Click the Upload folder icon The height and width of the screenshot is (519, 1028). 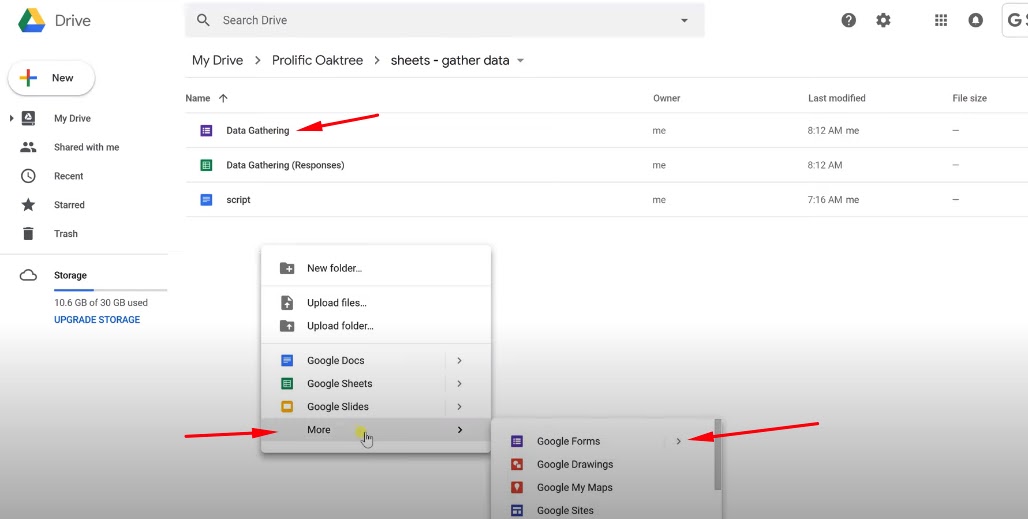point(287,326)
